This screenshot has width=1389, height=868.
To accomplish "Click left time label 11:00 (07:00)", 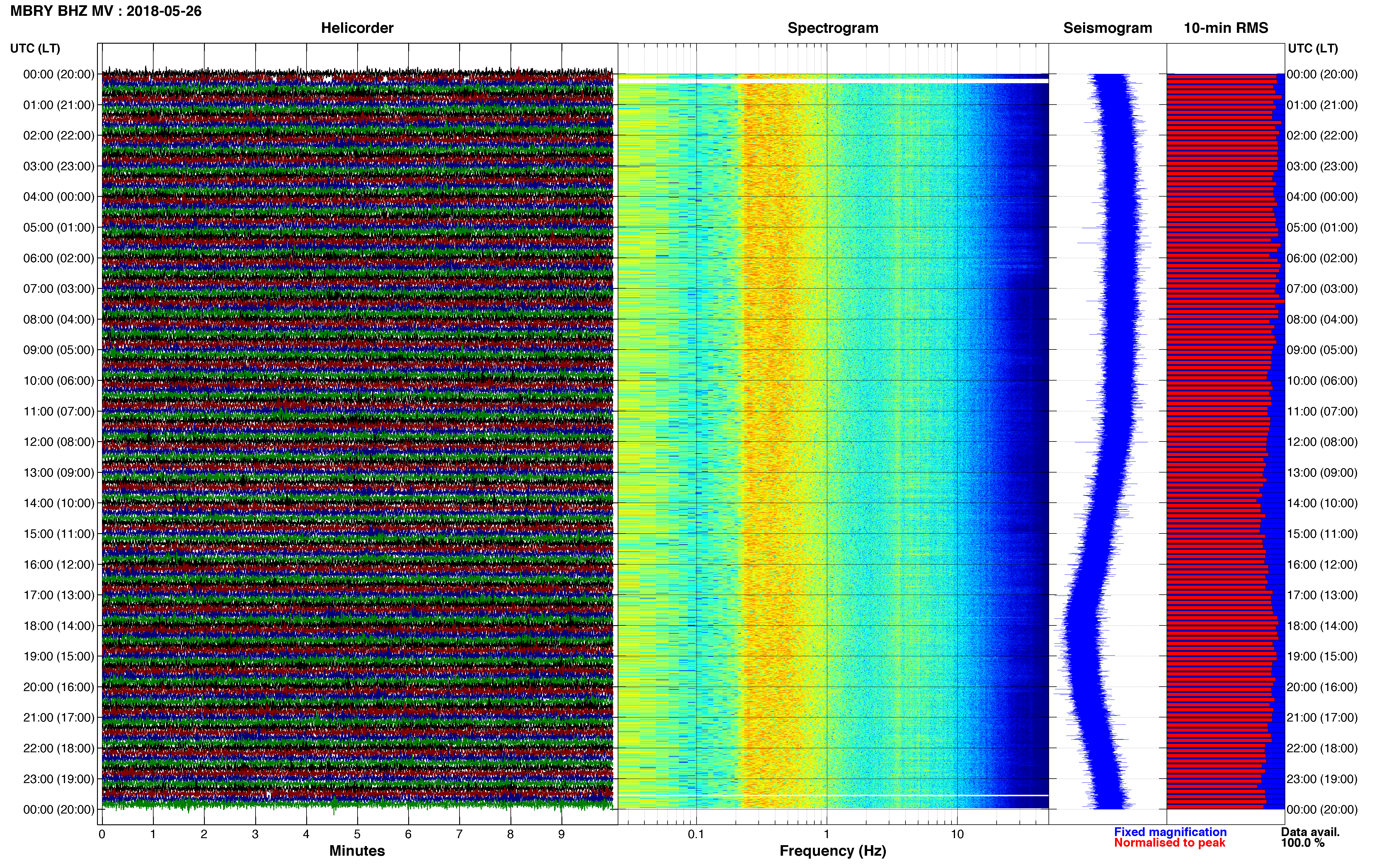I will [59, 411].
